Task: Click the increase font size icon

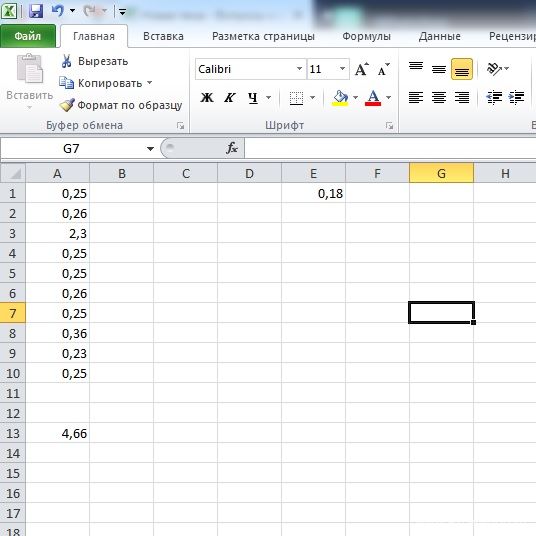Action: click(x=362, y=69)
